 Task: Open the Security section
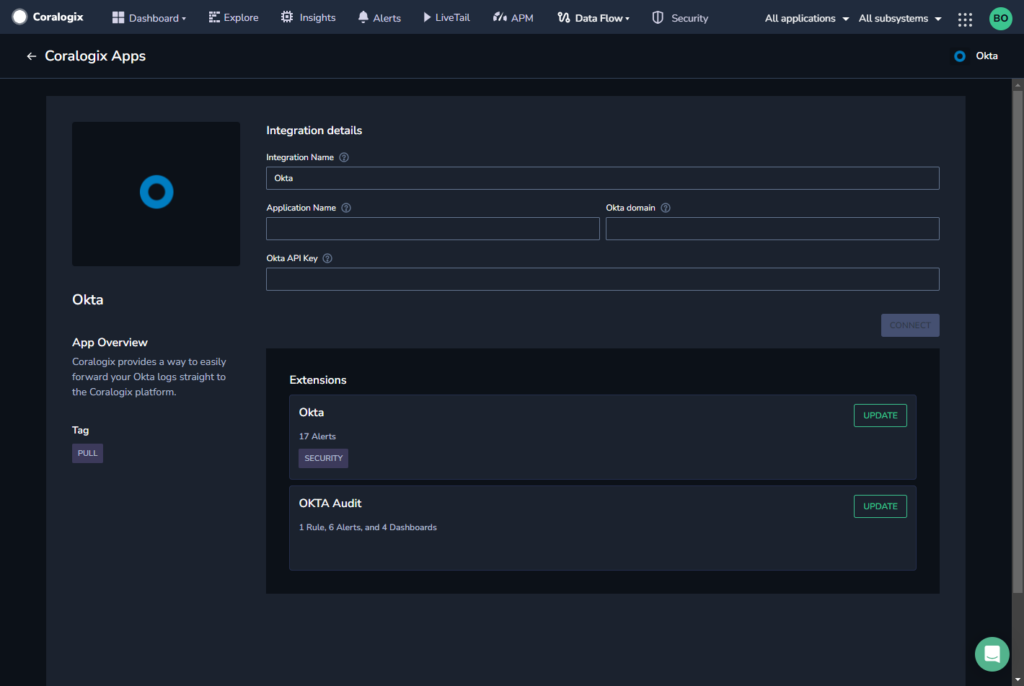click(x=680, y=18)
